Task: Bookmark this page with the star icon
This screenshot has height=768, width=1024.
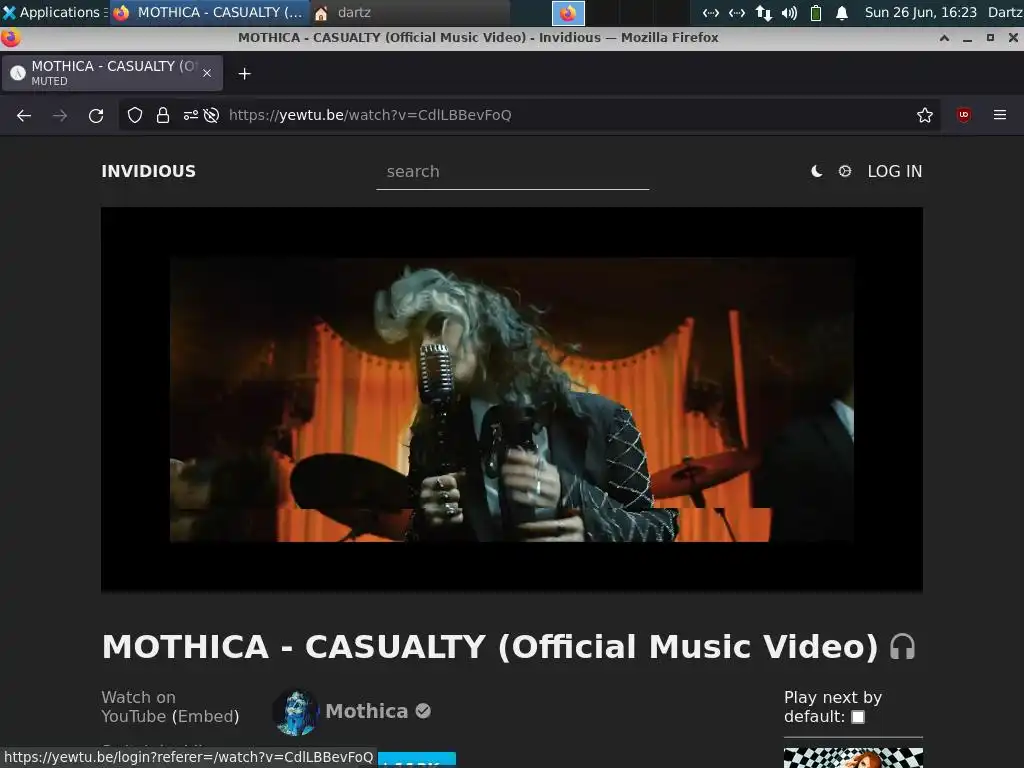Action: [x=925, y=116]
